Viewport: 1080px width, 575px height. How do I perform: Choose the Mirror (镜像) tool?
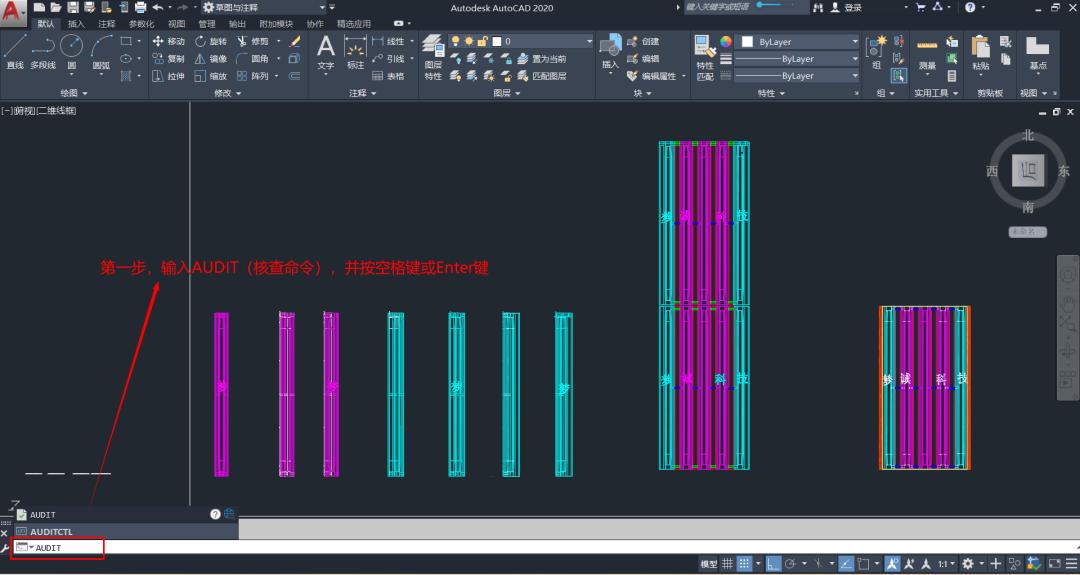210,59
